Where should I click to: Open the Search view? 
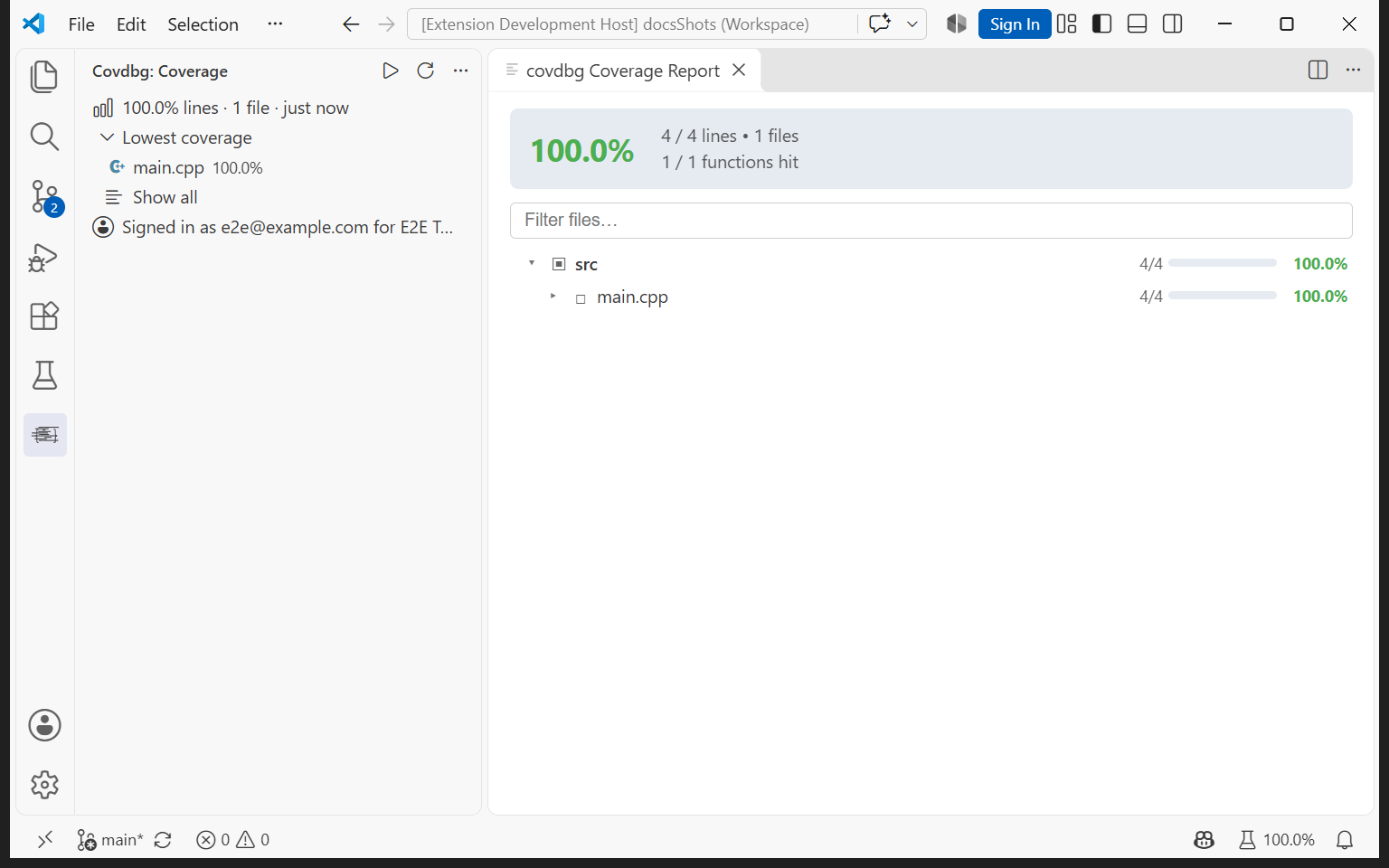point(44,137)
